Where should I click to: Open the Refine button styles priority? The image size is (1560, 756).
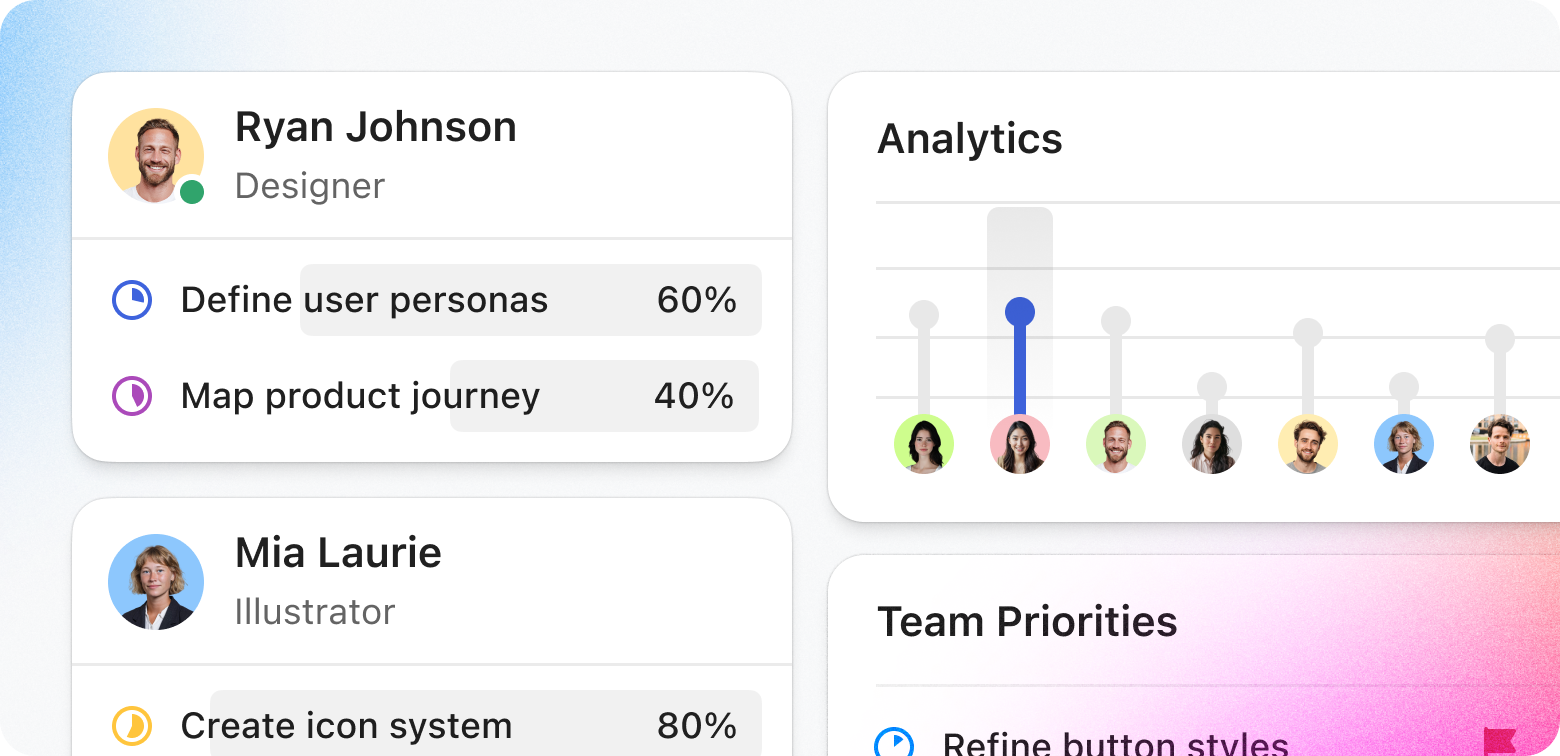point(1115,744)
